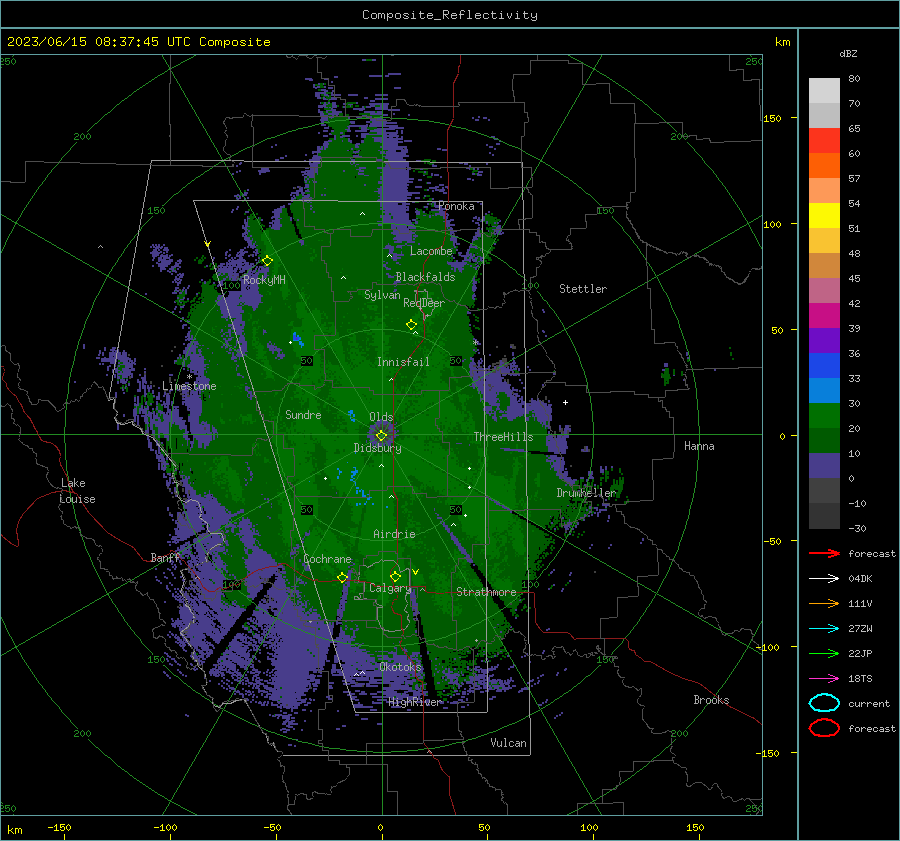Click the yellow diamond marker at radar center
The width and height of the screenshot is (900, 841).
pos(381,436)
